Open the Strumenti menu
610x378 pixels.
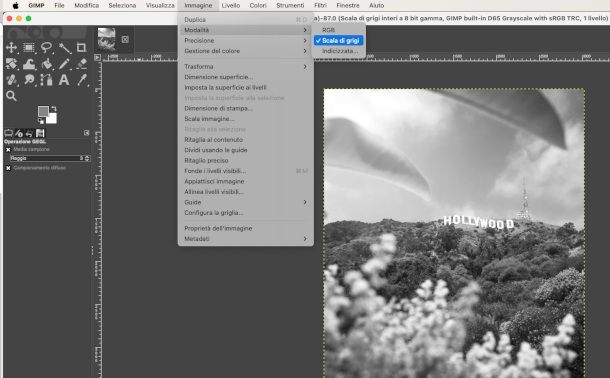pyautogui.click(x=290, y=5)
